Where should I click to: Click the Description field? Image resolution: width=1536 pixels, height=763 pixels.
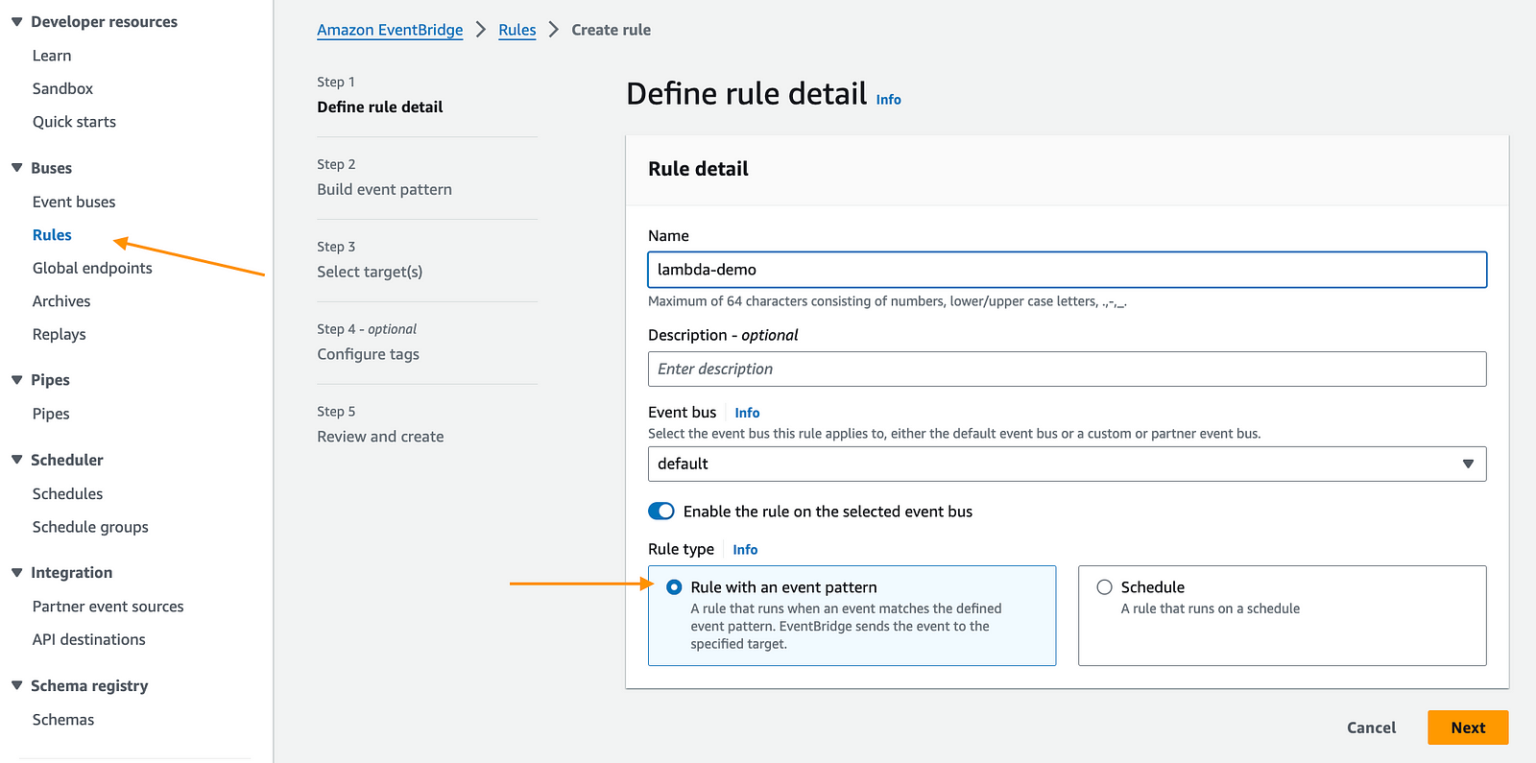tap(1067, 368)
